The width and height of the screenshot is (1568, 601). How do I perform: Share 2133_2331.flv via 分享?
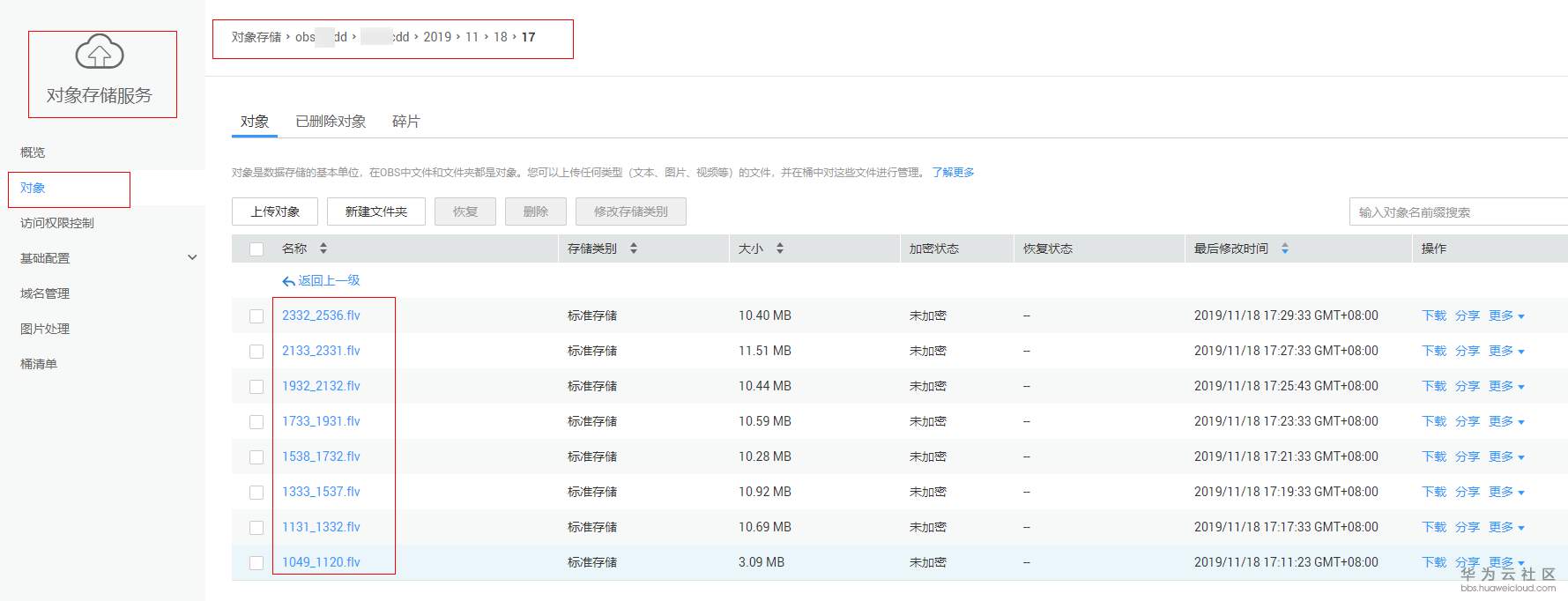1468,351
